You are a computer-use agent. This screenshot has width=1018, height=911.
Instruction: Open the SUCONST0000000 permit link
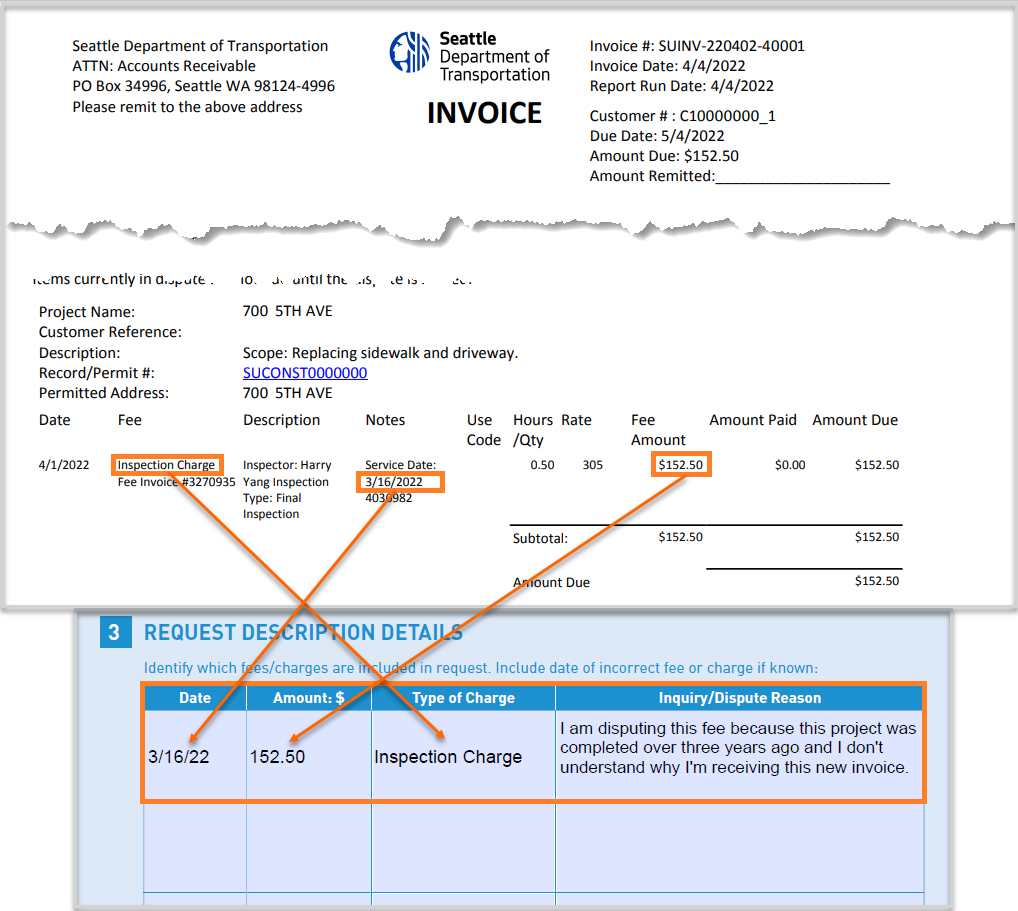(304, 373)
